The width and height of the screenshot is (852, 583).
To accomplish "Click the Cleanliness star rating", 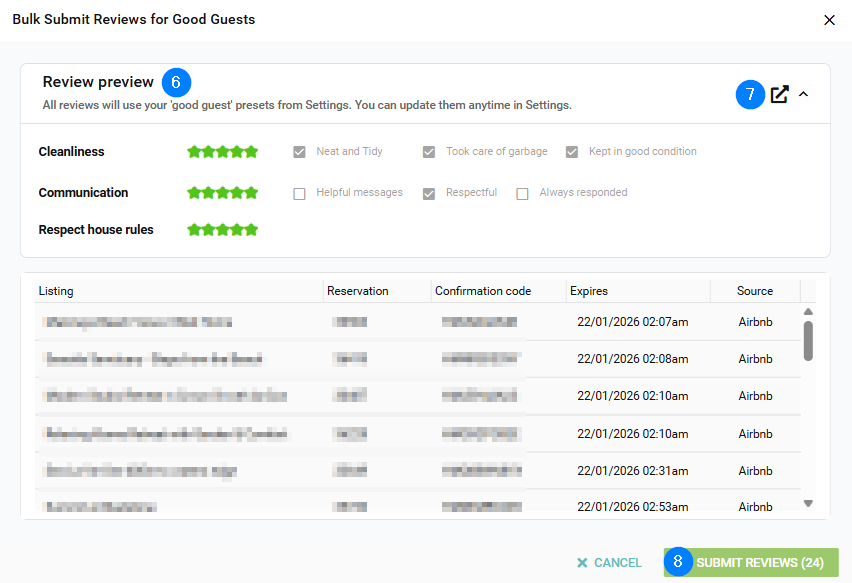I will (x=223, y=152).
